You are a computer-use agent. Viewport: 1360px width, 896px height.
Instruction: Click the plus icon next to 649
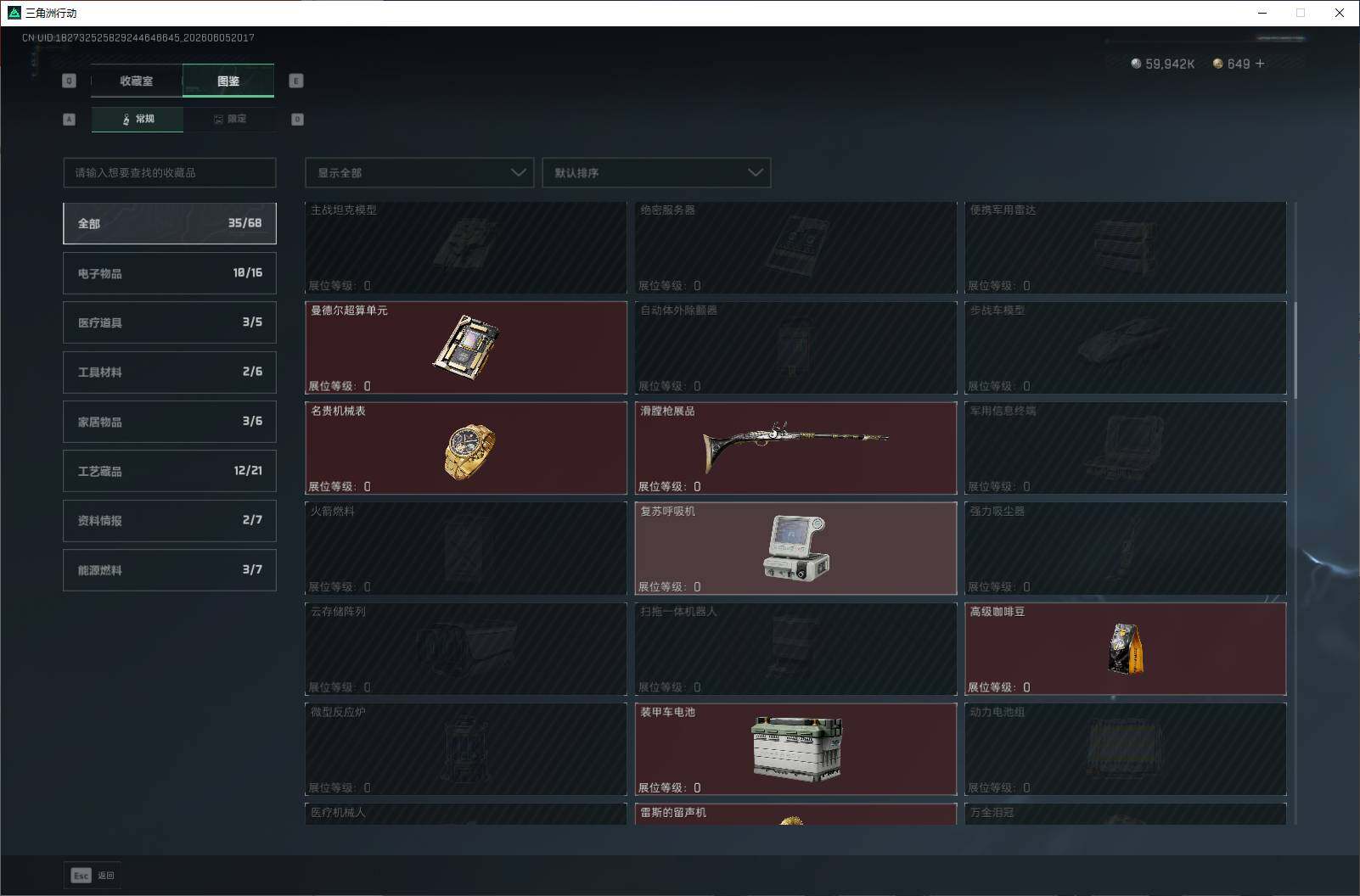coord(1260,64)
